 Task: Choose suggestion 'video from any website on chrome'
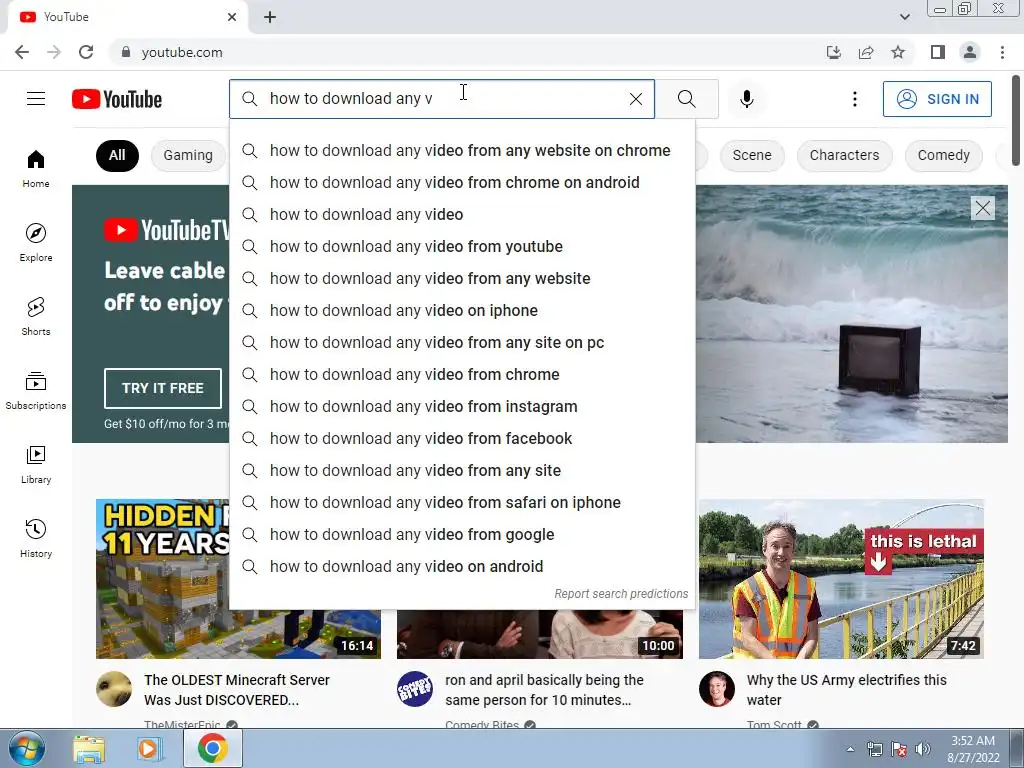[462, 150]
